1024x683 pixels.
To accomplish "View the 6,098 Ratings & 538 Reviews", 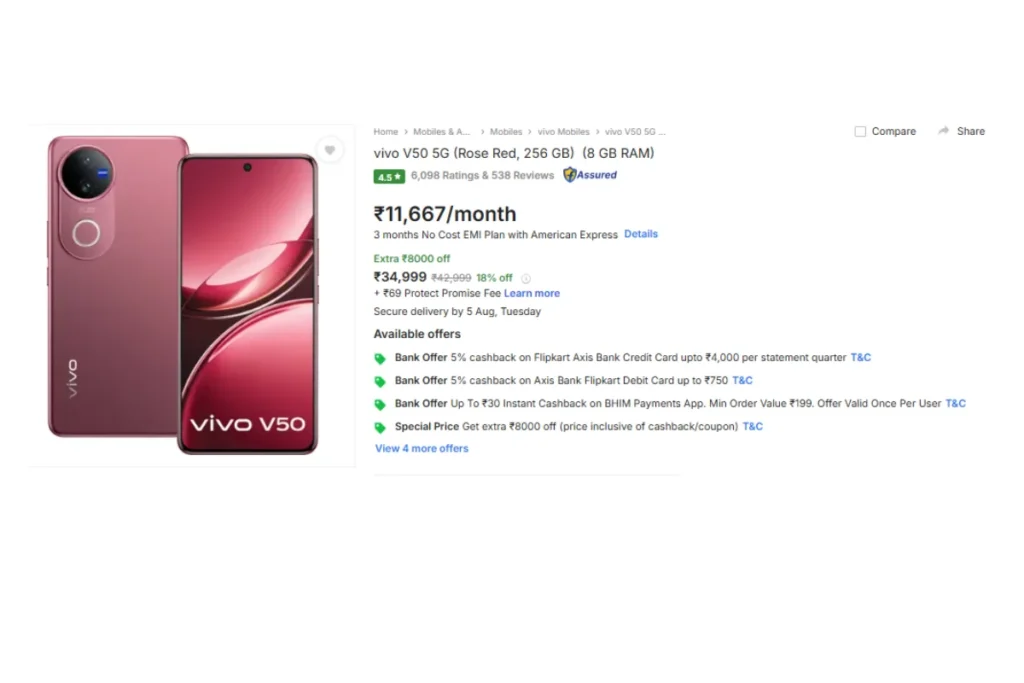I will tap(482, 175).
